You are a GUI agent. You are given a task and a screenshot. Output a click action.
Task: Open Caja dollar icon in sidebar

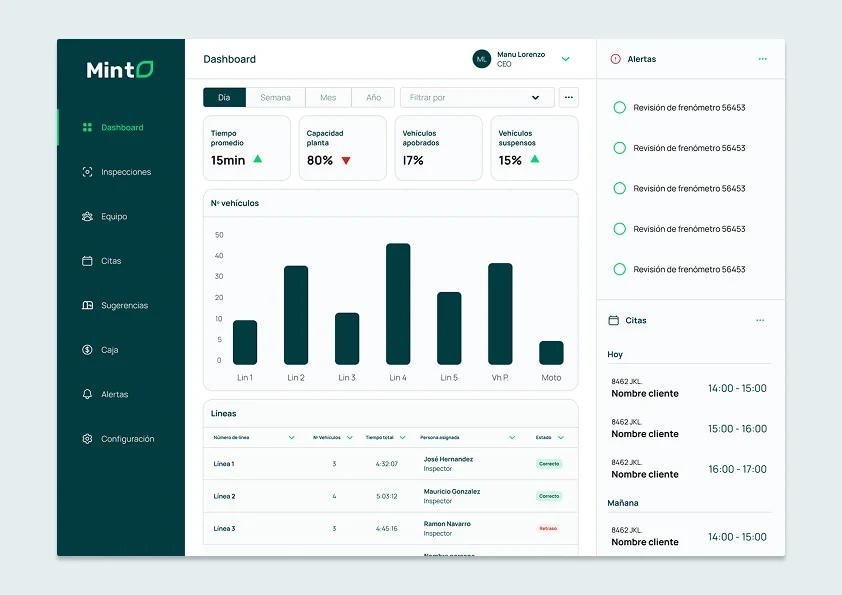pyautogui.click(x=87, y=350)
